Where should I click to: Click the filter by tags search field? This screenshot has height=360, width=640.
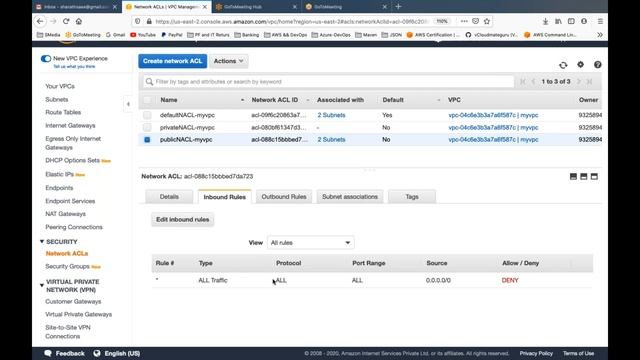tap(328, 82)
